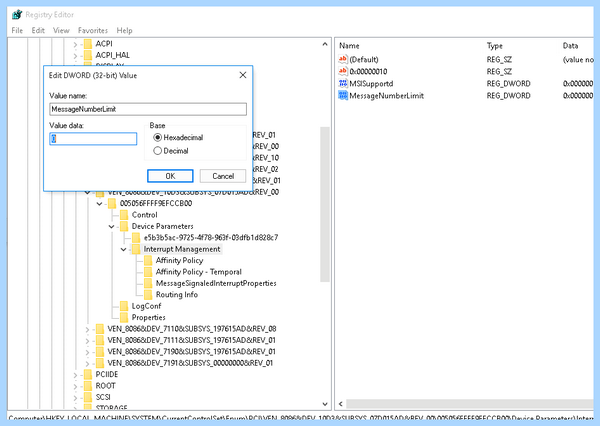The image size is (600, 426).
Task: Expand the DEV_7191 SUBSYS_00000000 REV_01 node
Action: (x=87, y=364)
